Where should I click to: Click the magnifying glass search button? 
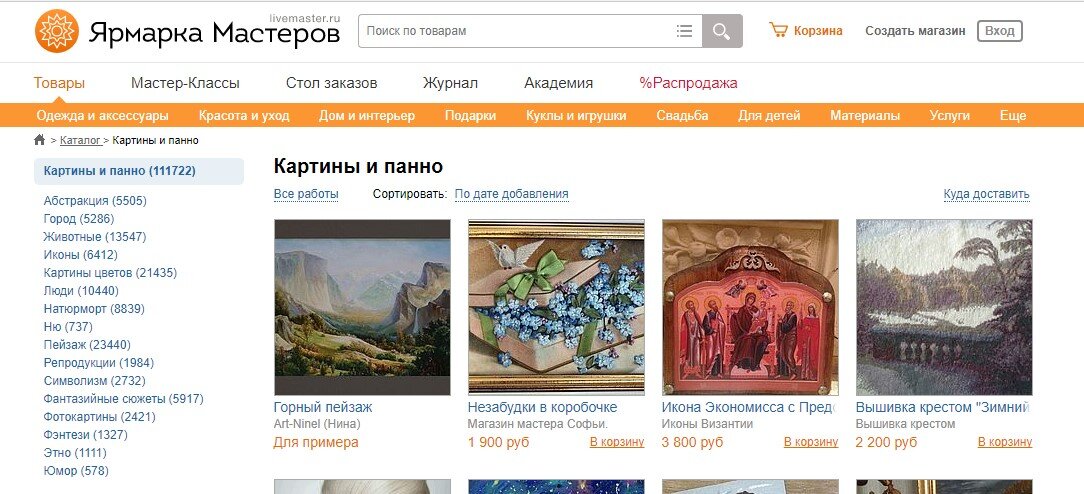[x=722, y=31]
